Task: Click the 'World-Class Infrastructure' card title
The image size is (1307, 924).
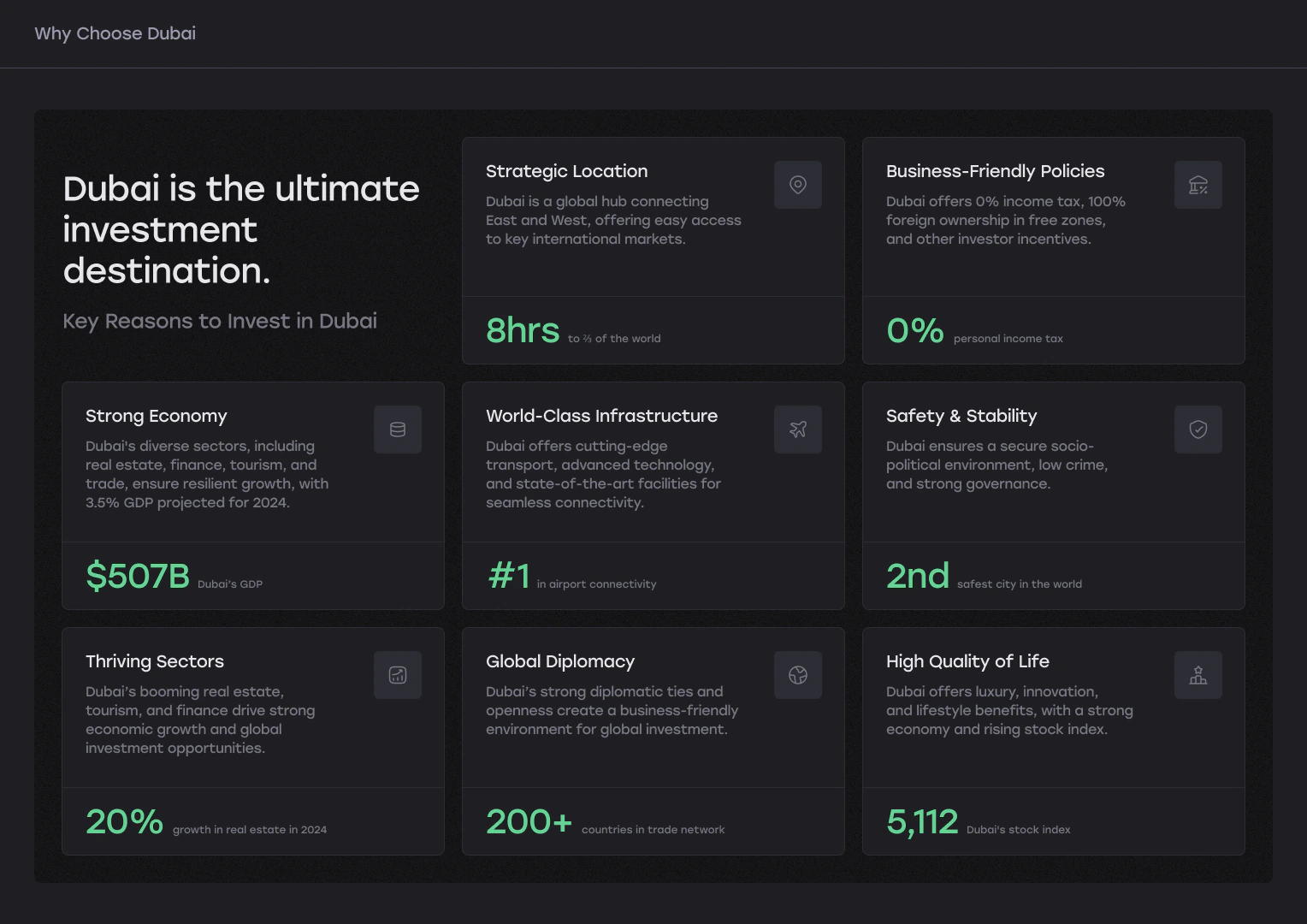Action: click(x=602, y=416)
